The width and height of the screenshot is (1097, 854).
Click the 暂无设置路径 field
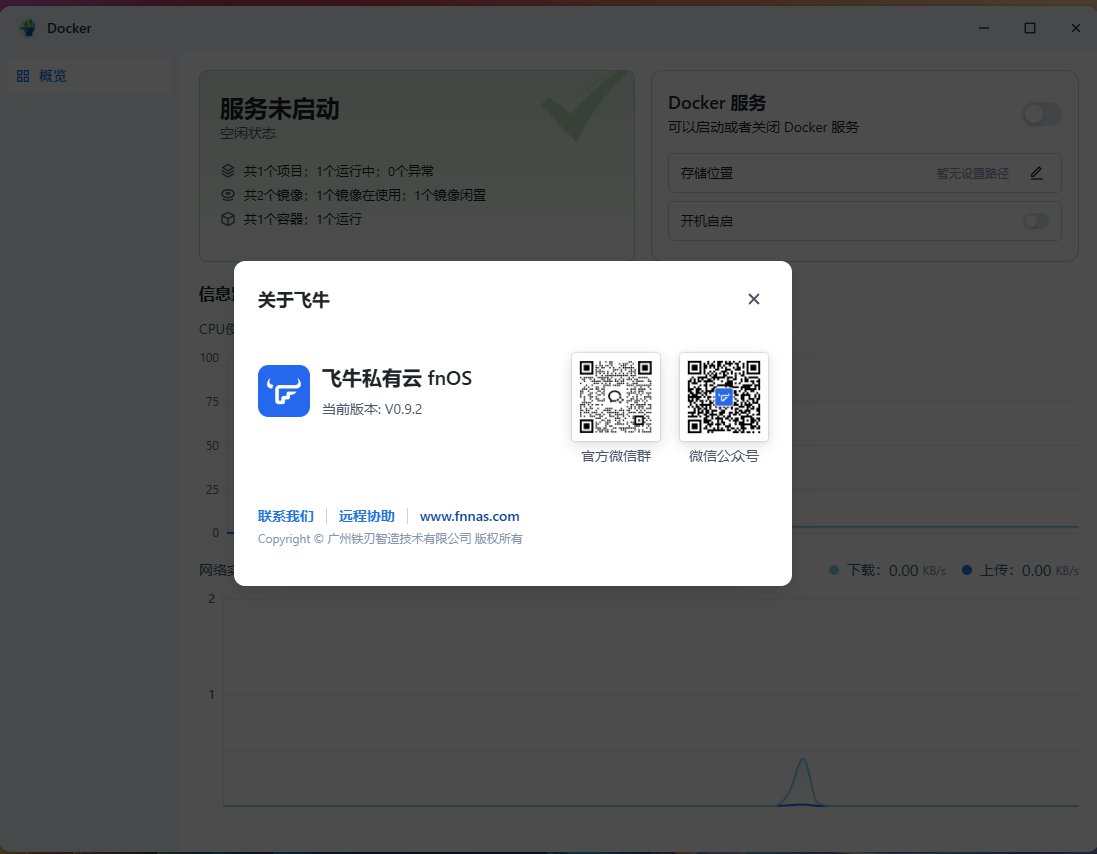pos(972,173)
